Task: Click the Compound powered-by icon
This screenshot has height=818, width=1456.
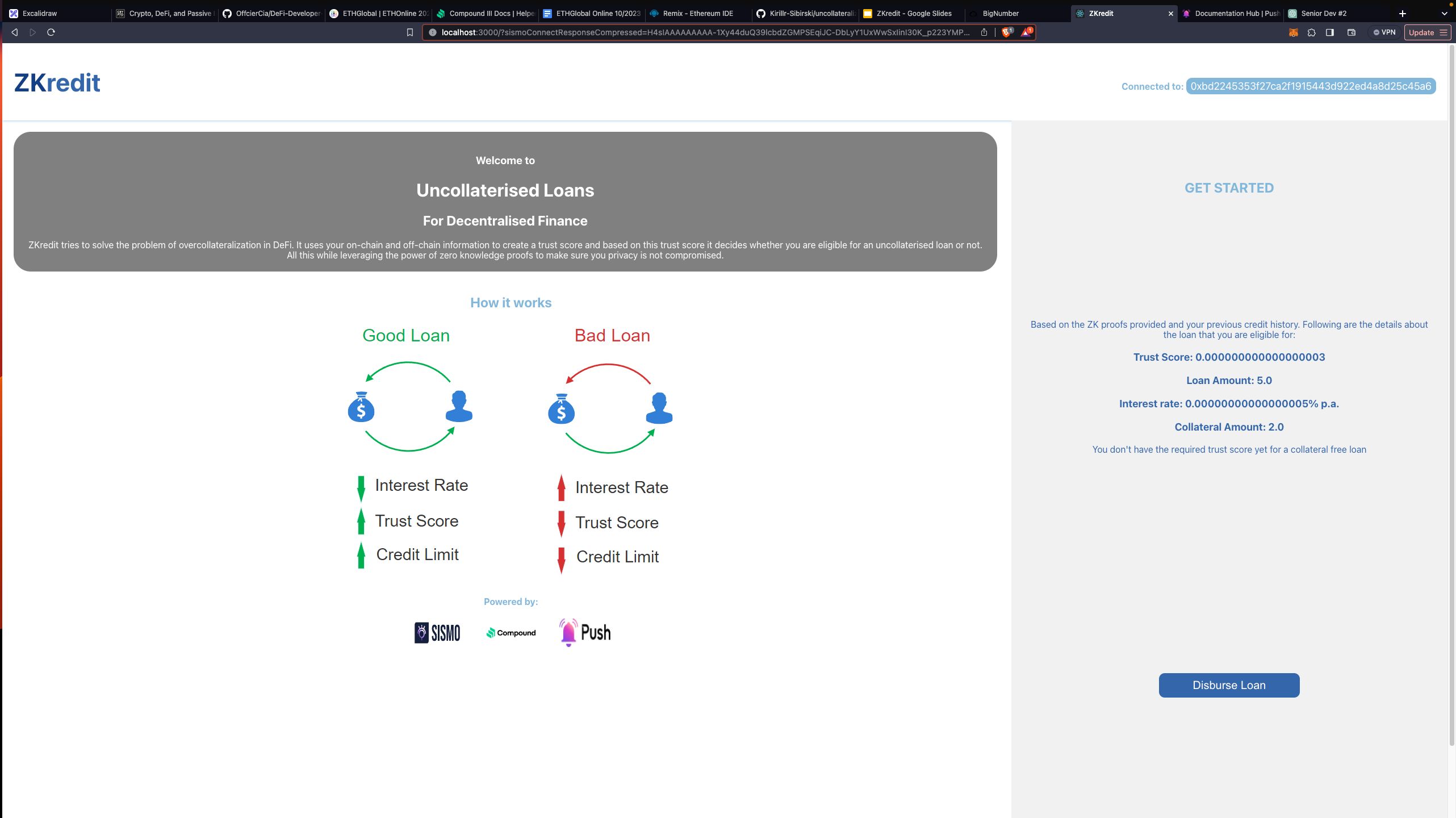Action: [x=510, y=632]
